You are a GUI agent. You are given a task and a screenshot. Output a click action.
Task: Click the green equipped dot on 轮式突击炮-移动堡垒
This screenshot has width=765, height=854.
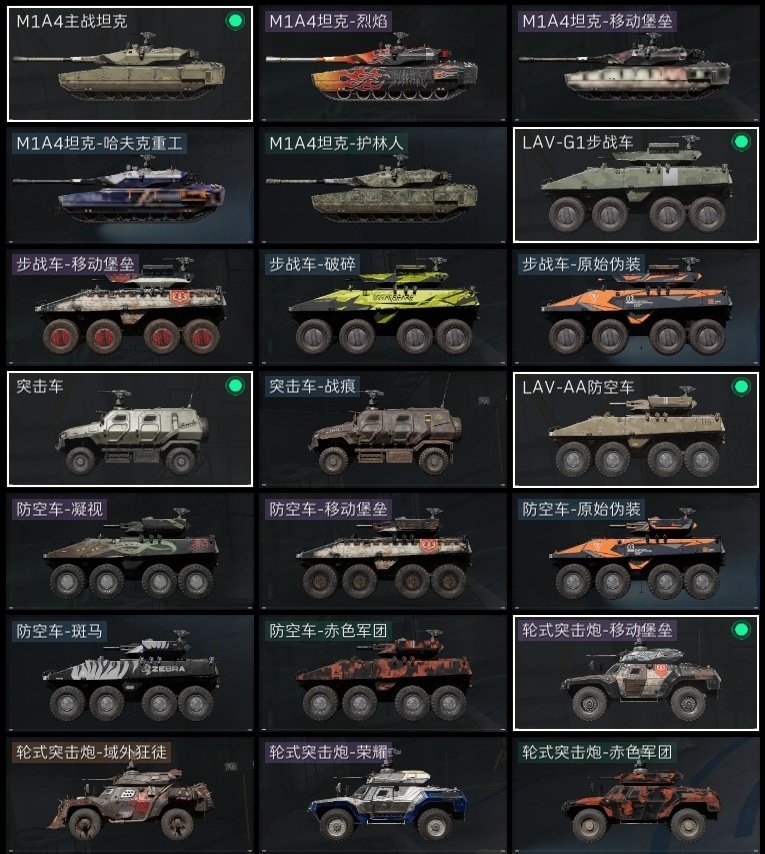click(741, 630)
